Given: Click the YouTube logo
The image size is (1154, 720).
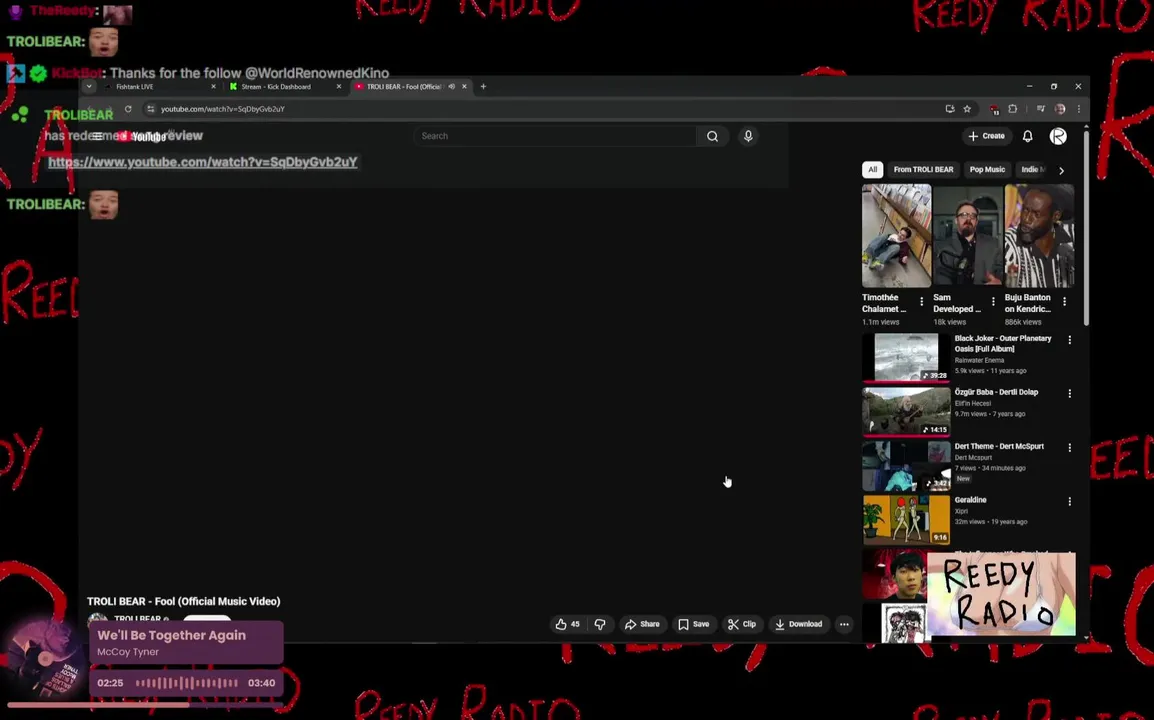Looking at the screenshot, I should pyautogui.click(x=141, y=136).
